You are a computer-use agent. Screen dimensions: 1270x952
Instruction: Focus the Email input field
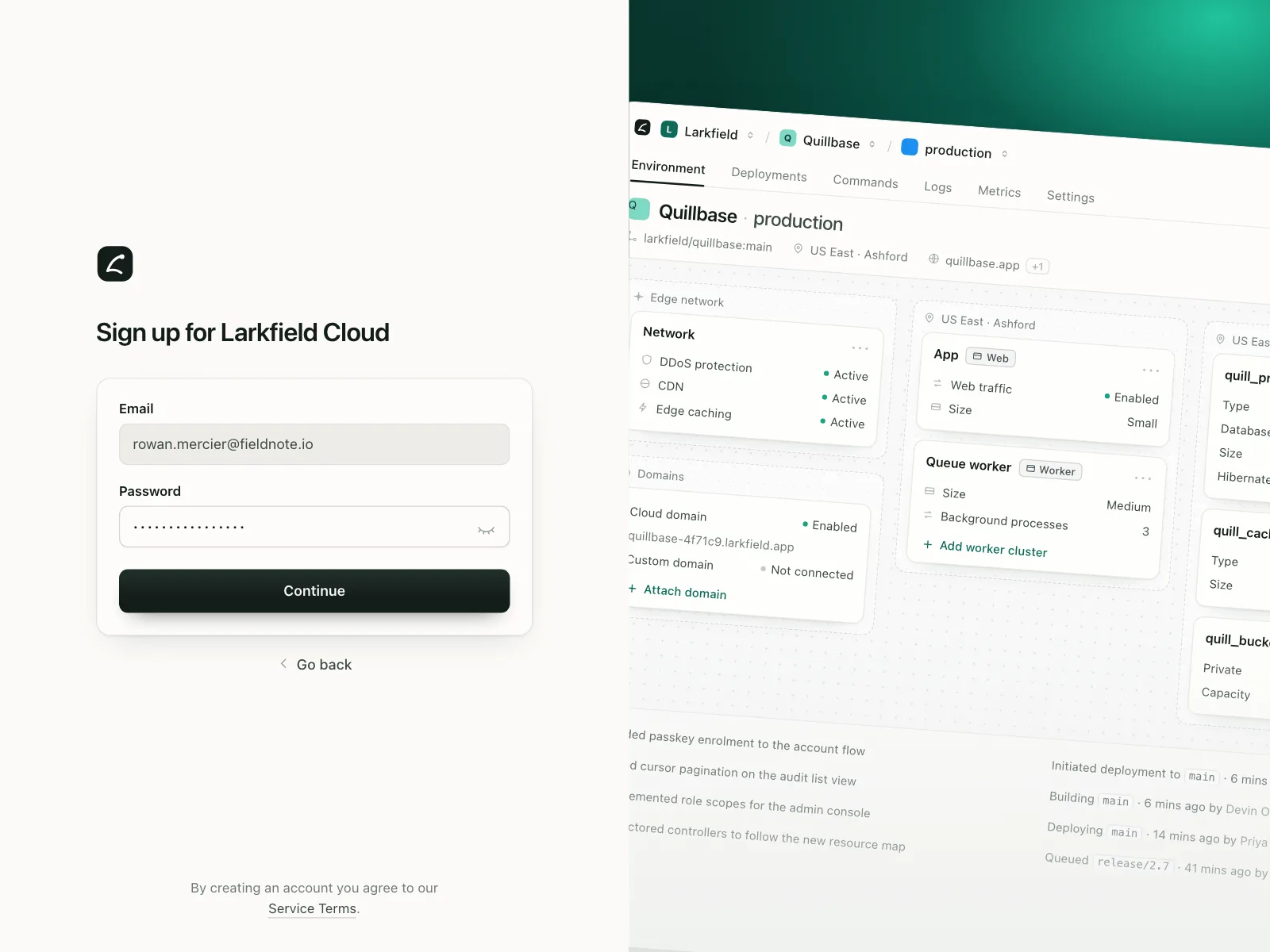pos(314,444)
